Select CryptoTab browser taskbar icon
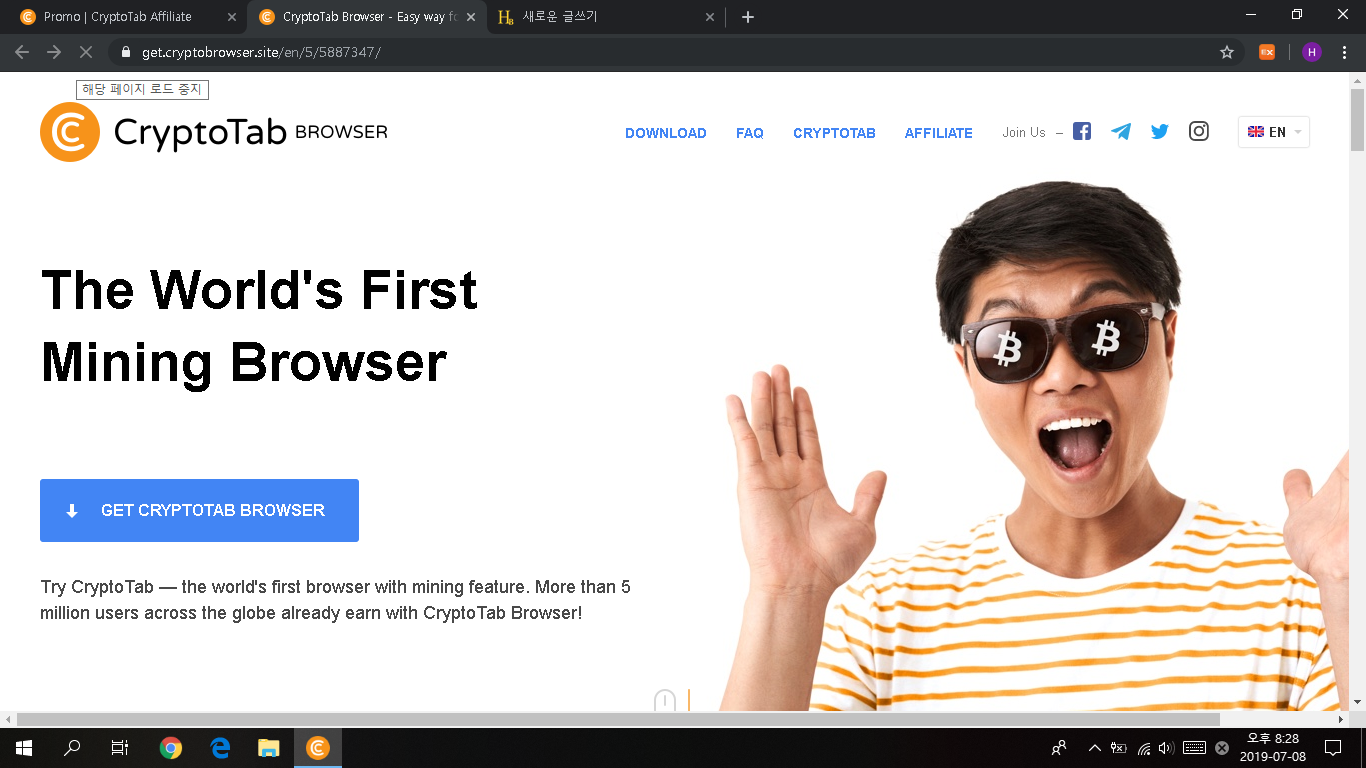This screenshot has width=1366, height=768. (x=318, y=748)
